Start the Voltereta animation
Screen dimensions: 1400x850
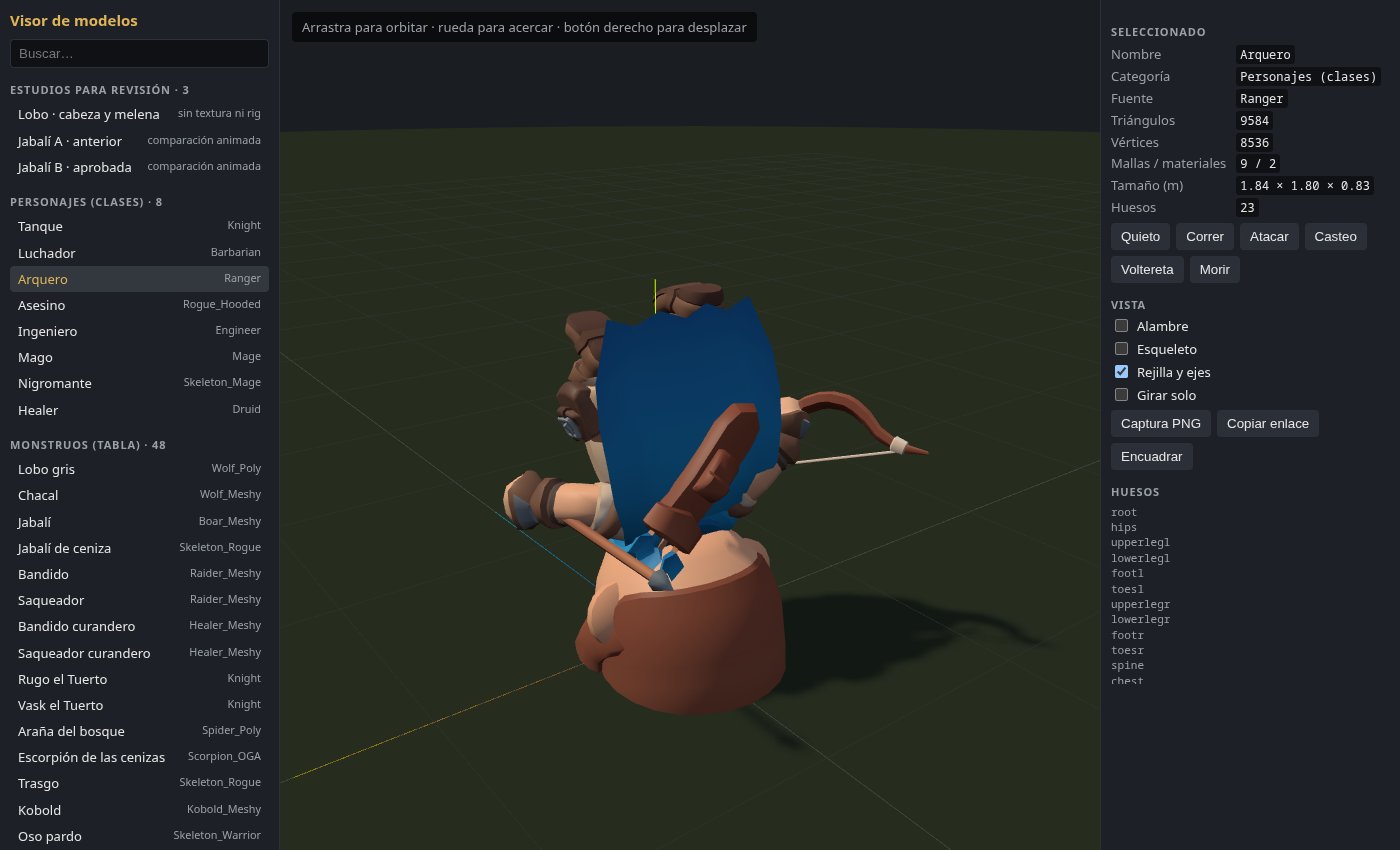tap(1147, 270)
